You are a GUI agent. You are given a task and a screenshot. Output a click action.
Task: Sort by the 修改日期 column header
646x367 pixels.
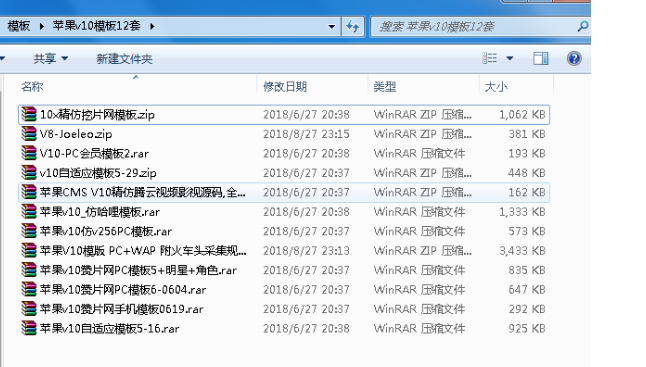tap(285, 87)
